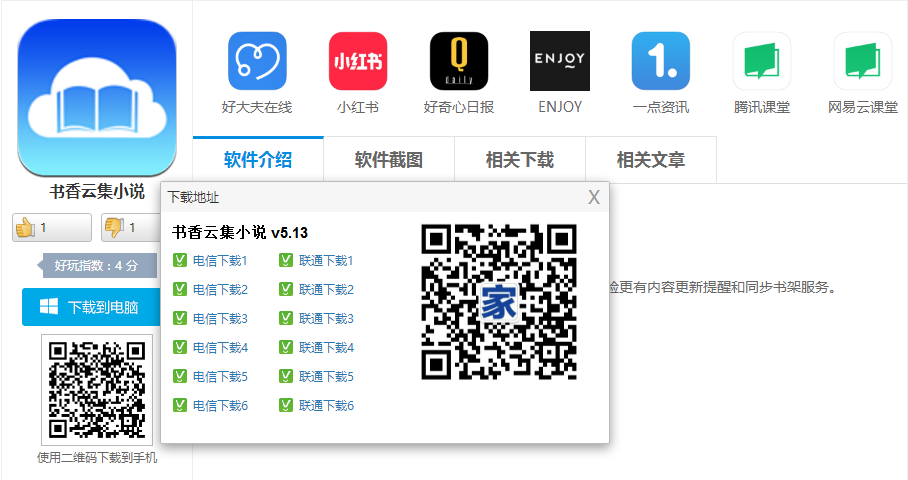Click the 下载到电脑 download button
The image size is (908, 480).
coord(91,307)
